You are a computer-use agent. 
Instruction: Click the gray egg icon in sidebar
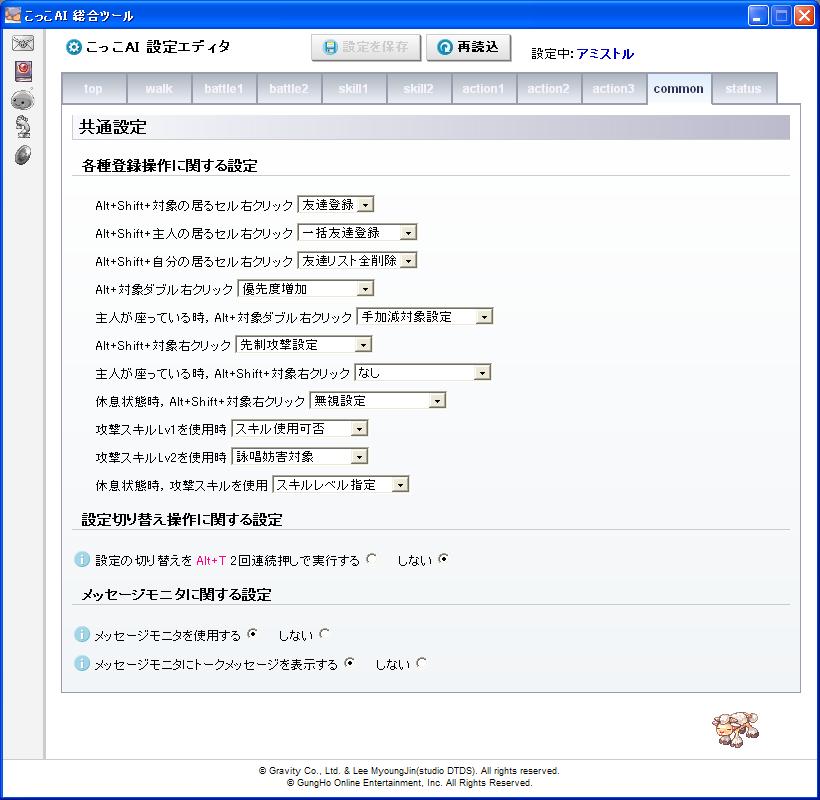[22, 154]
